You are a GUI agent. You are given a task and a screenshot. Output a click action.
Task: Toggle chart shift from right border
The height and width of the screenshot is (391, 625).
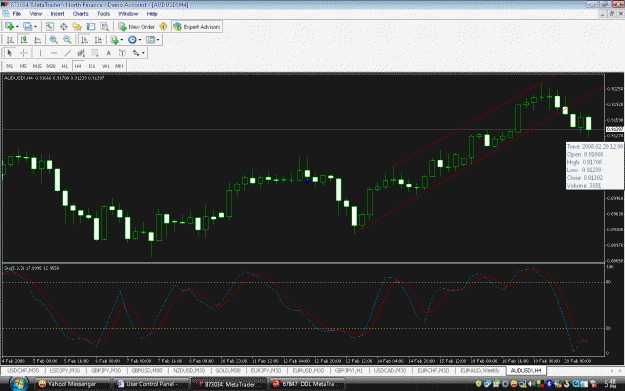(x=98, y=40)
